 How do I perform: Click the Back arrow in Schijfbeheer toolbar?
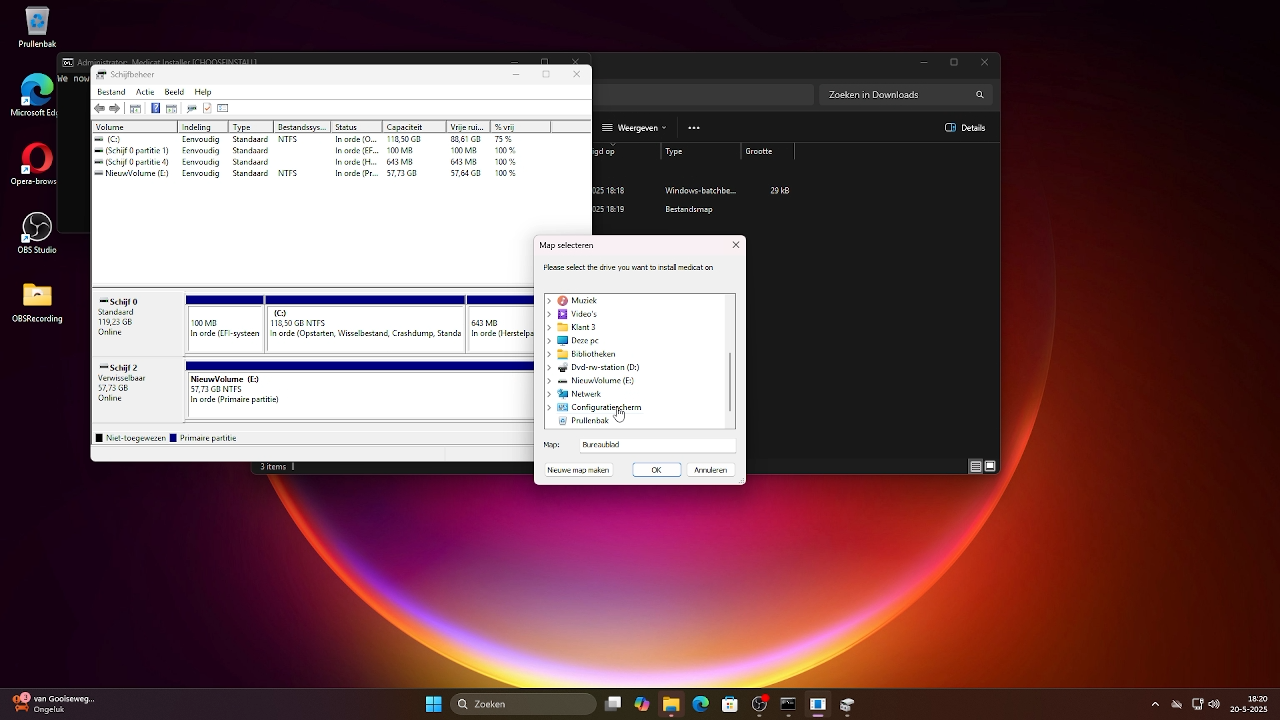coord(99,108)
